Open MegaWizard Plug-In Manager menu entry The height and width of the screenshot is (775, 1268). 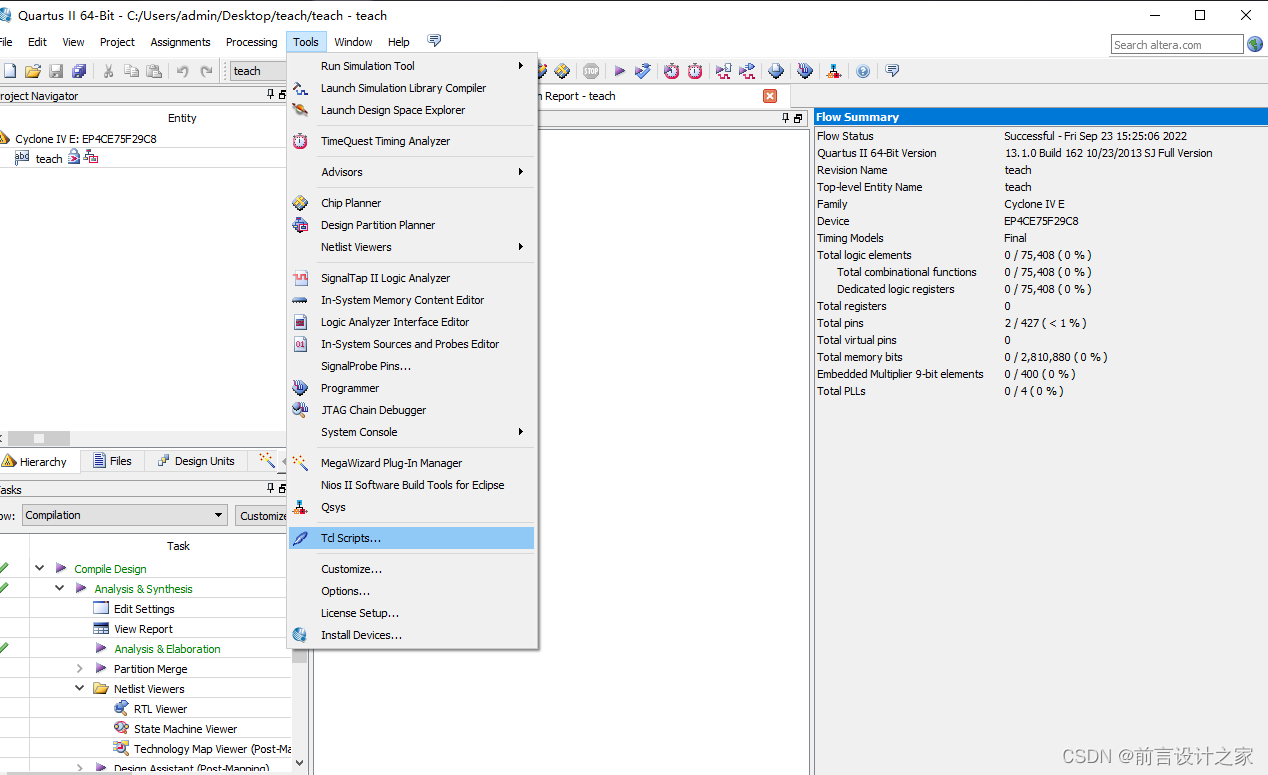coord(412,463)
